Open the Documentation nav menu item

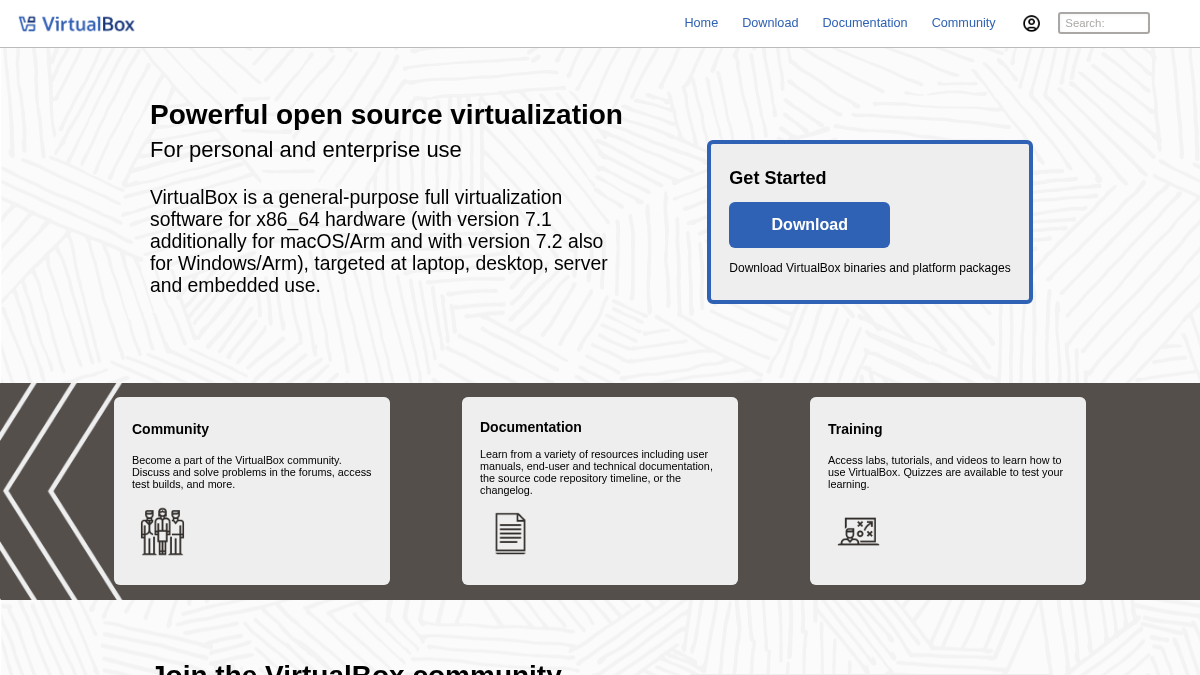(x=865, y=23)
